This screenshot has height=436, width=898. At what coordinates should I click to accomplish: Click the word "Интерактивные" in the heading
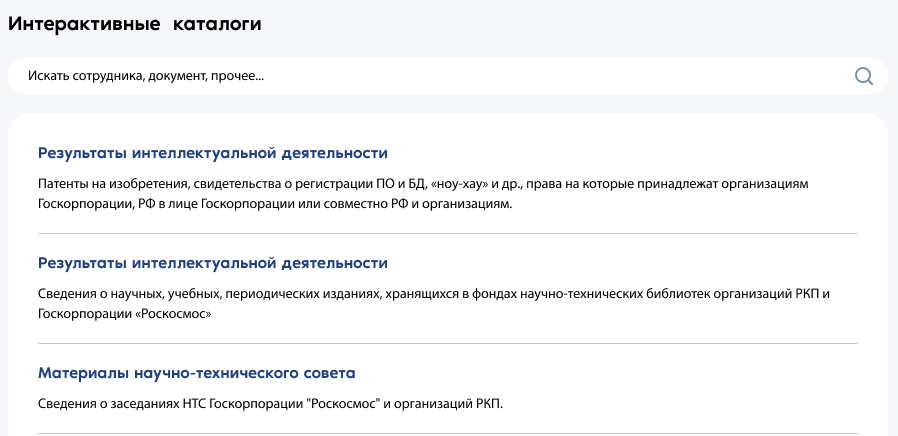pos(84,24)
